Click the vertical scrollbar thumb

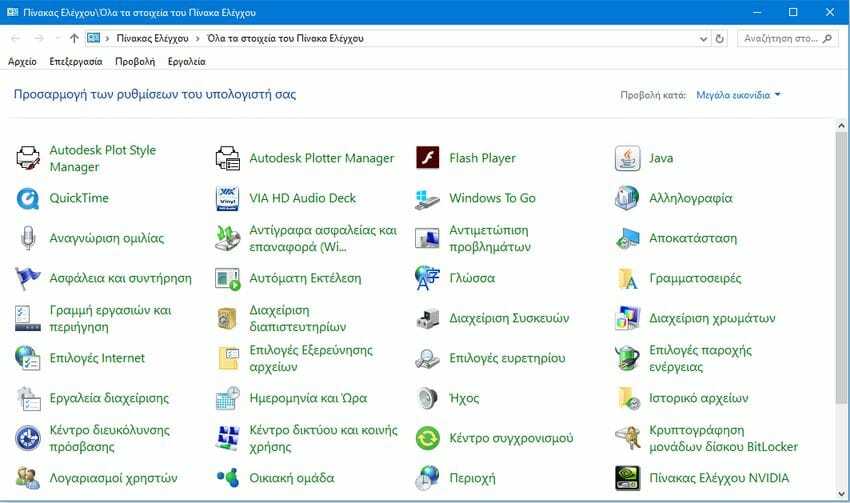[x=841, y=268]
